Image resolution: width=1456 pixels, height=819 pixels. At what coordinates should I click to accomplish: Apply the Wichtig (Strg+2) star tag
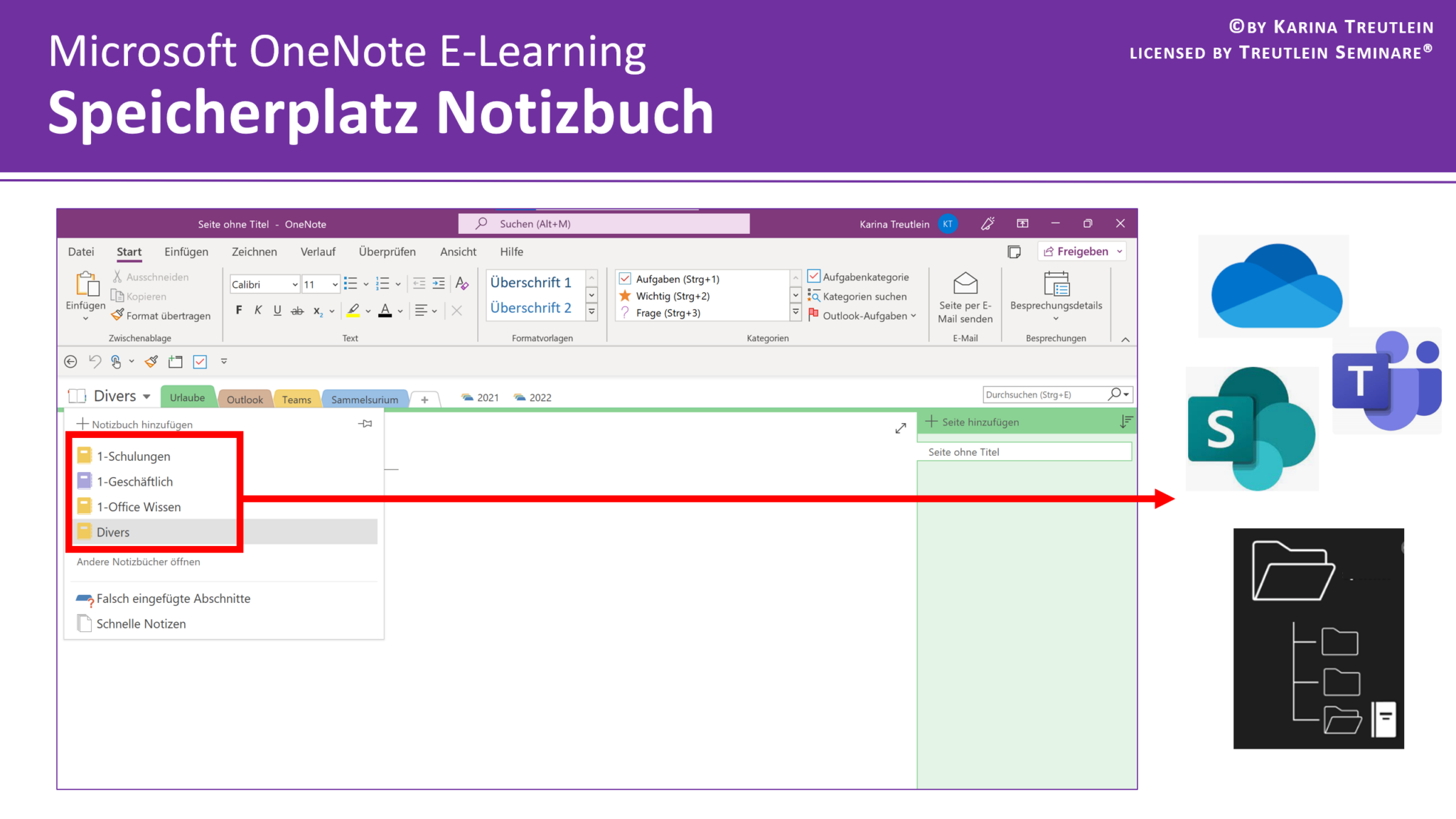coord(625,296)
